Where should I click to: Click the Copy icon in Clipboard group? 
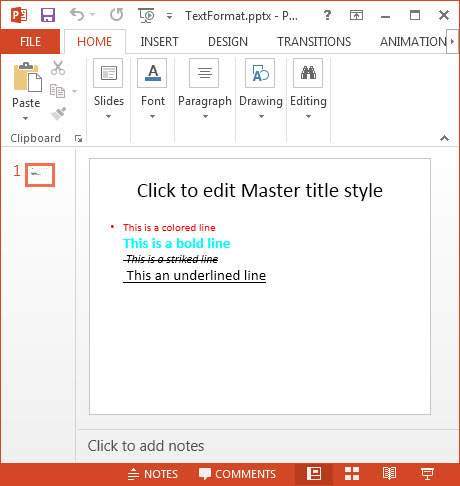point(57,91)
